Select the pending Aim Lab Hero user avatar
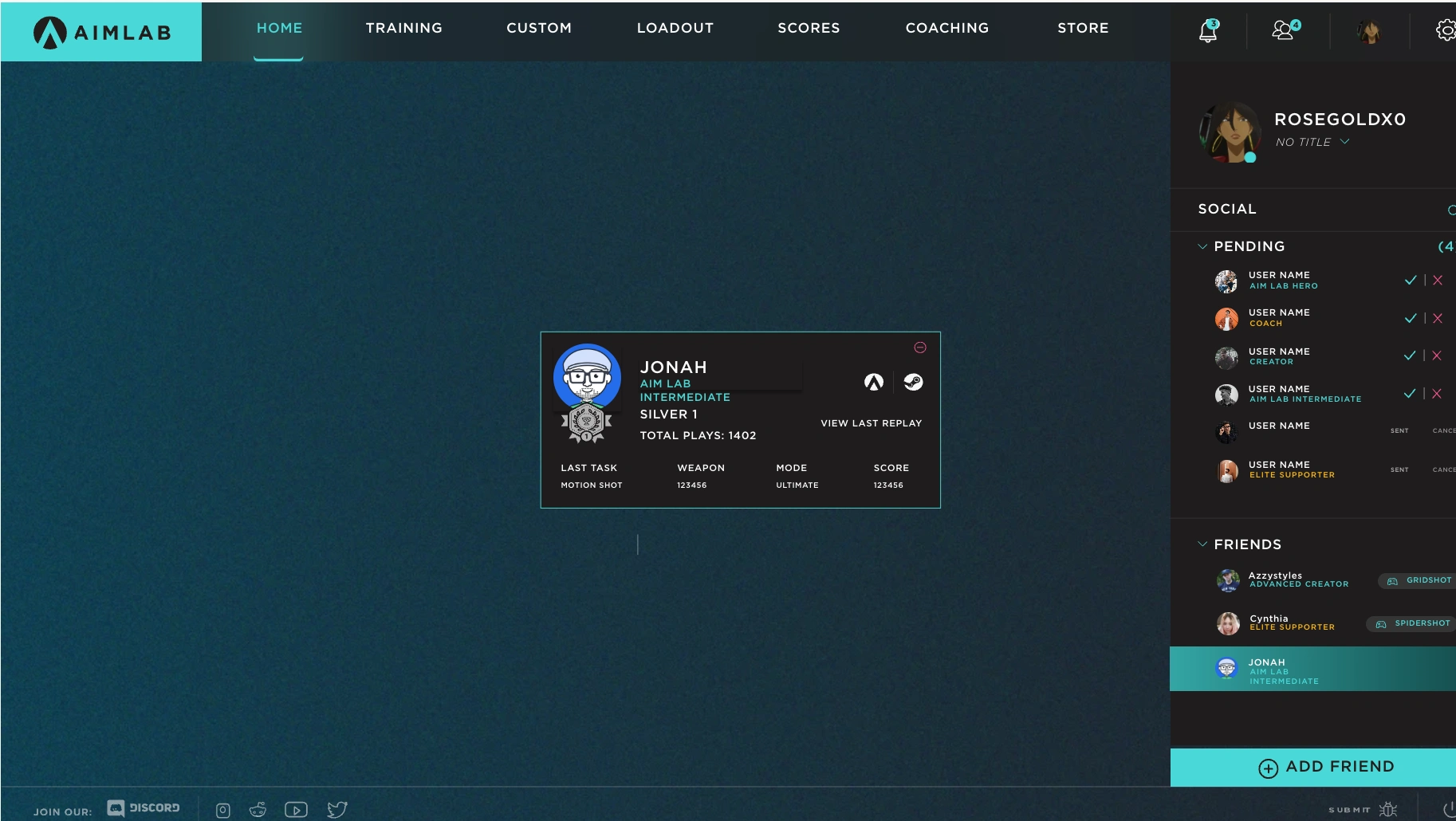 (1226, 281)
